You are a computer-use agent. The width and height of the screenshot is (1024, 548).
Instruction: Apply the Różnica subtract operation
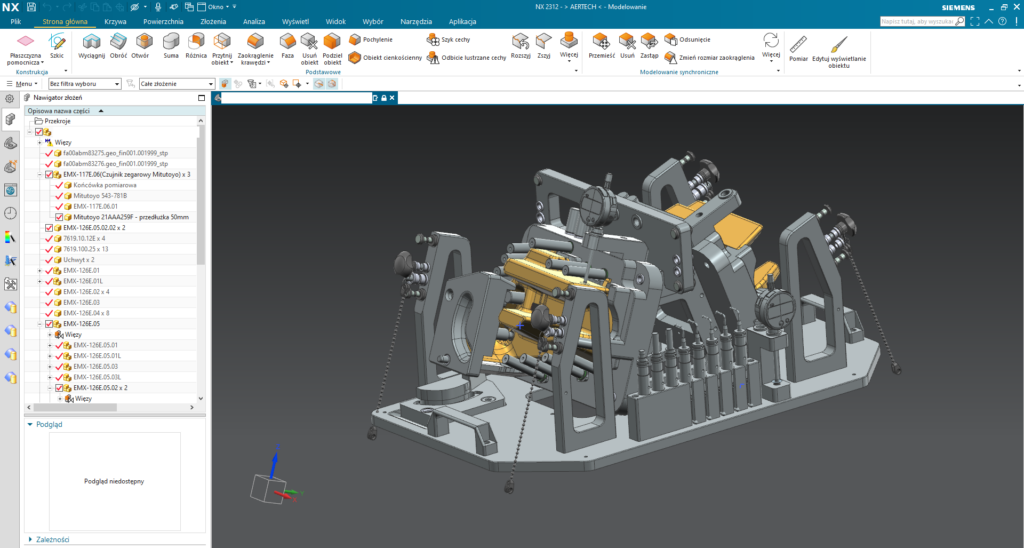196,46
